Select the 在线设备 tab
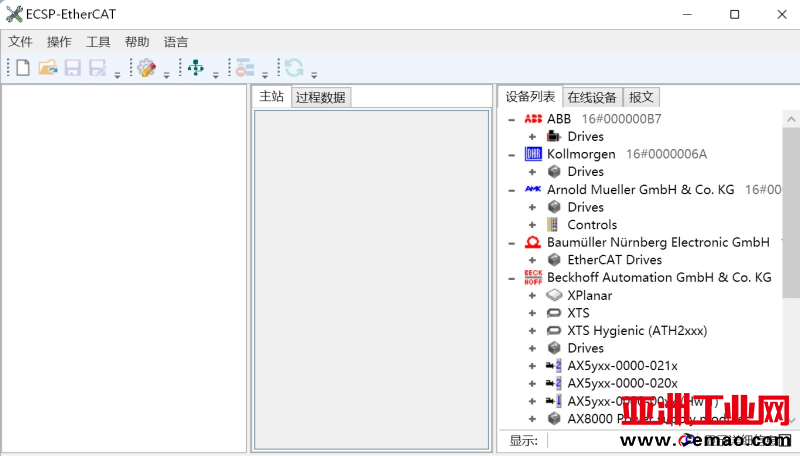800x456 pixels. click(592, 97)
